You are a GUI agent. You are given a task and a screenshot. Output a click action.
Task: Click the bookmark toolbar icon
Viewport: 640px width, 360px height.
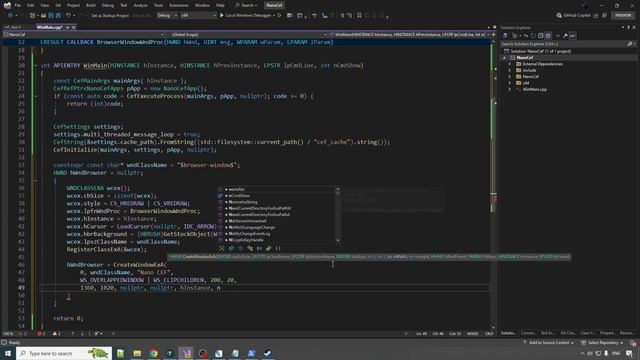tap(359, 16)
